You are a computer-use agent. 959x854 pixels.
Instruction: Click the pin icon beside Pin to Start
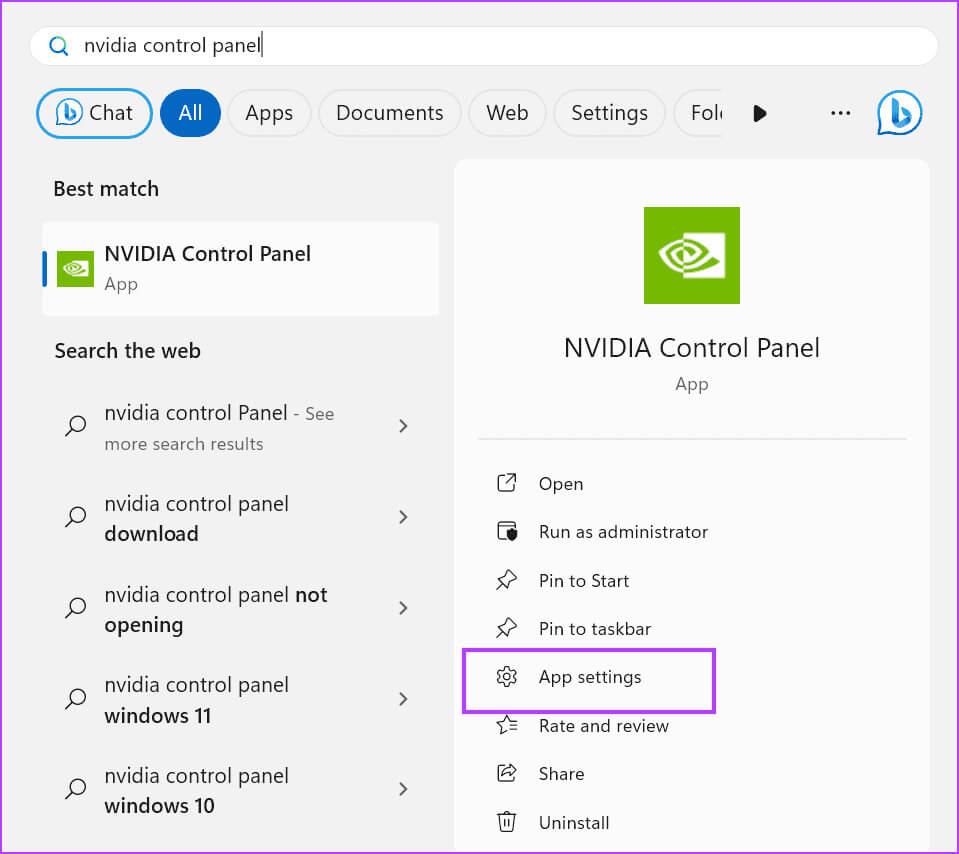point(506,579)
